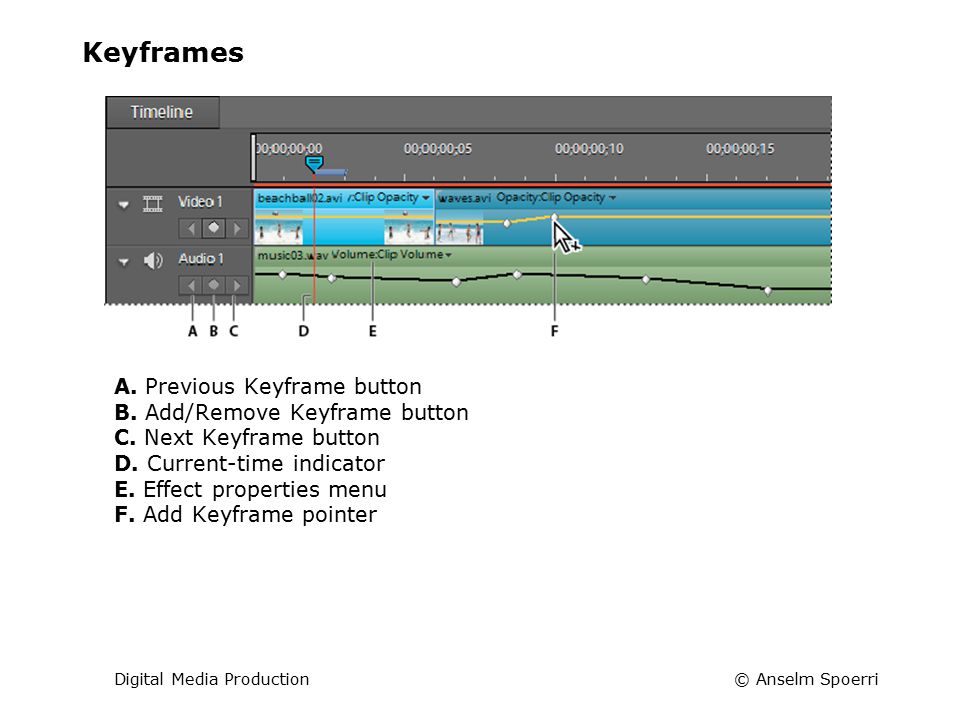Click the 00;00;00;15 mark on time ruler
The width and height of the screenshot is (960, 720).
click(x=740, y=149)
